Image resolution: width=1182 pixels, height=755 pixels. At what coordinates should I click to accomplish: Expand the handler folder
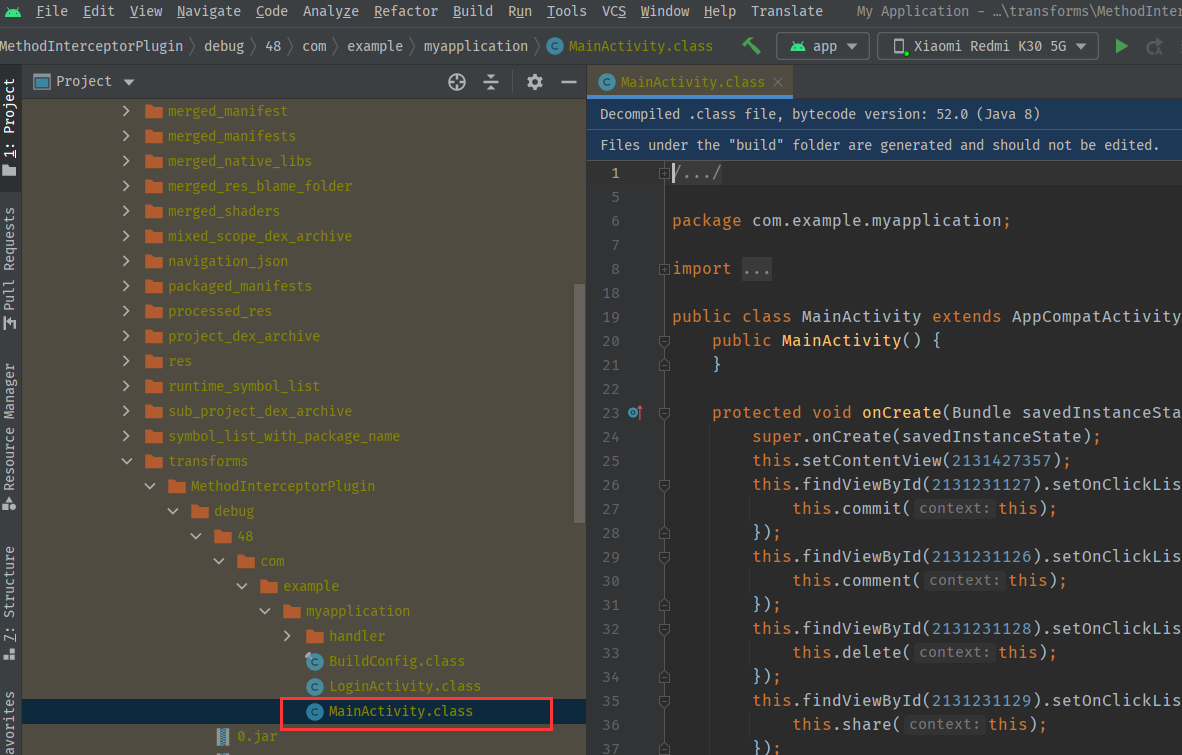coord(287,636)
